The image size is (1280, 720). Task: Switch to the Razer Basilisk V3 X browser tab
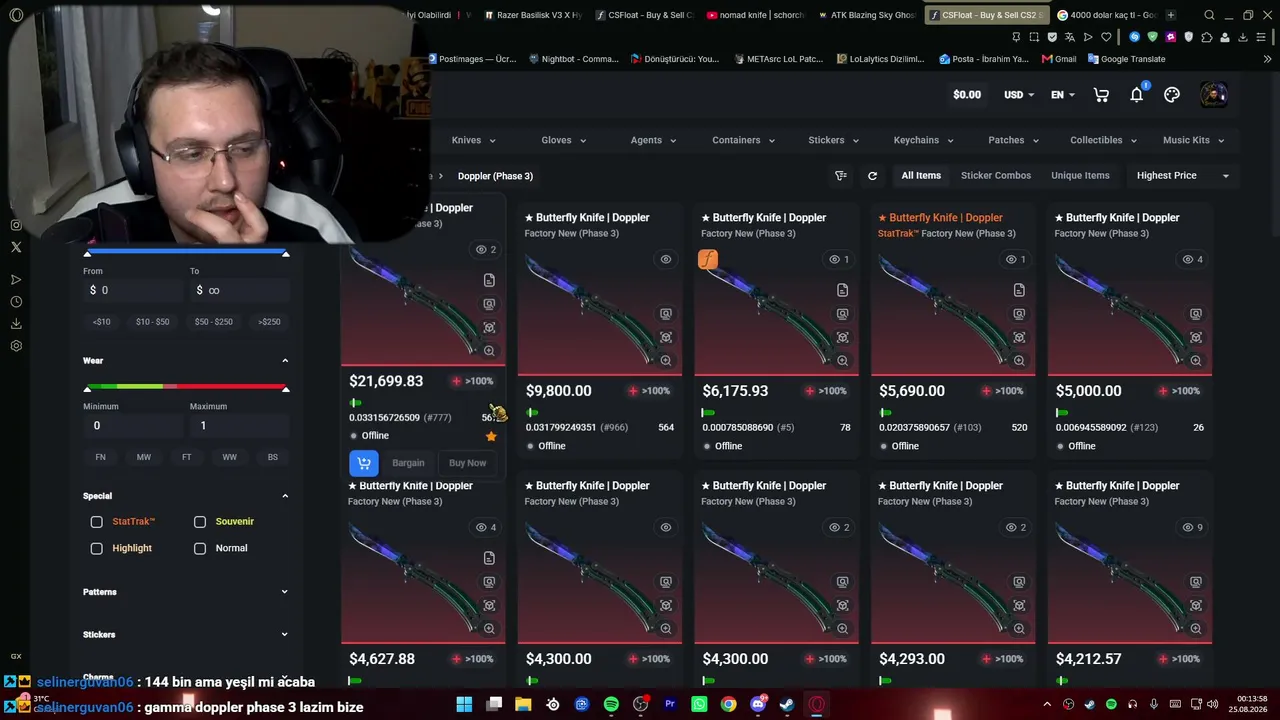point(533,15)
